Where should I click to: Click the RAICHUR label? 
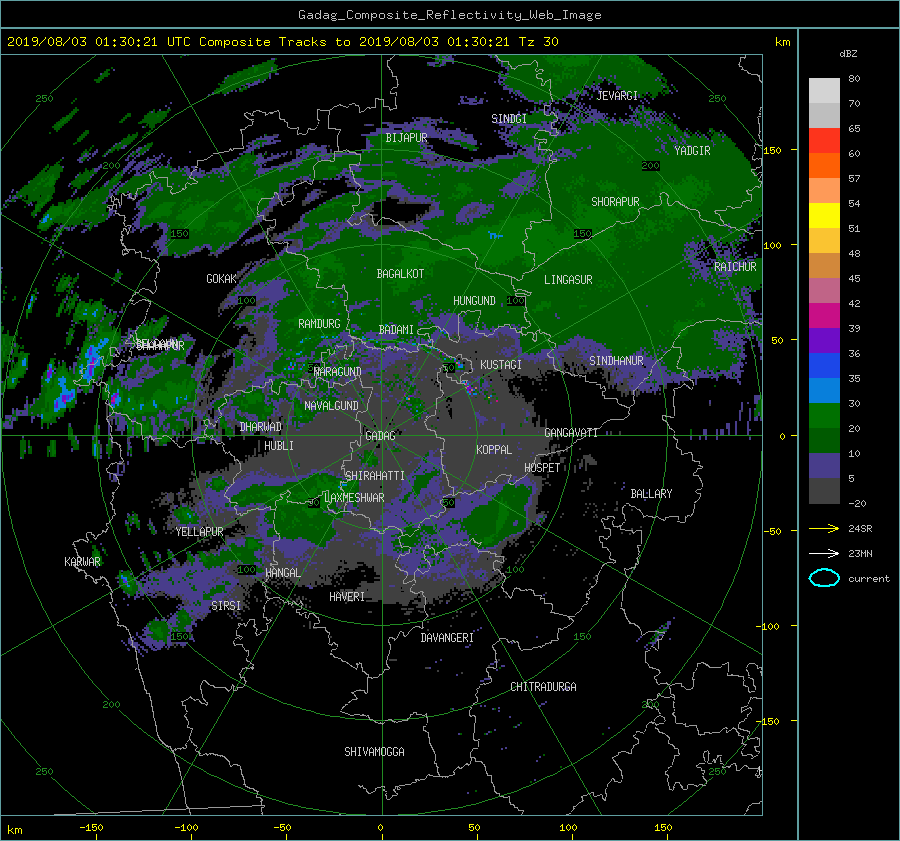tap(735, 267)
